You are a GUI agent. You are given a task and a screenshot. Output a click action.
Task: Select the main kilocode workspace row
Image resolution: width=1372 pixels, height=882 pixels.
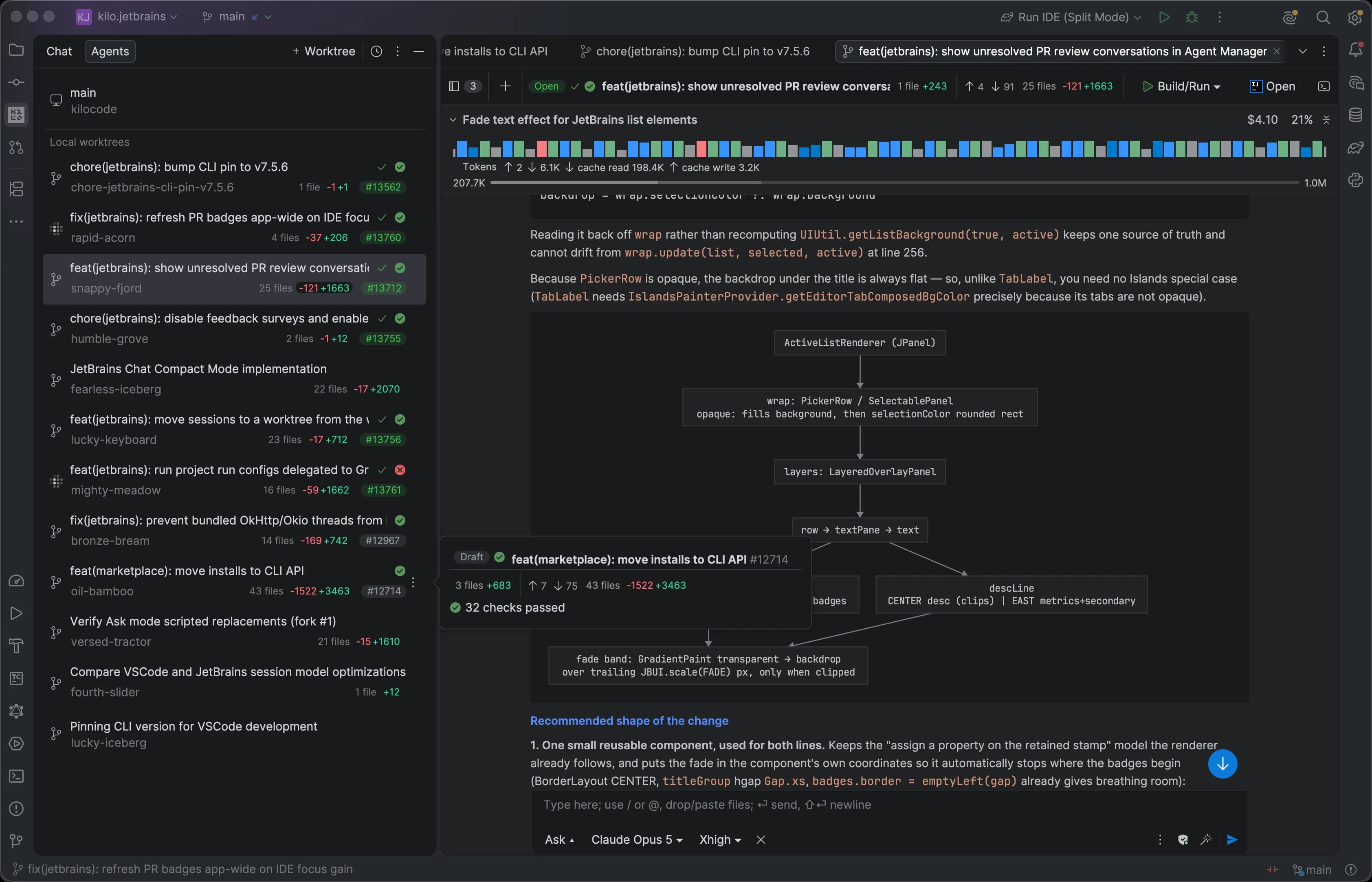pos(234,101)
